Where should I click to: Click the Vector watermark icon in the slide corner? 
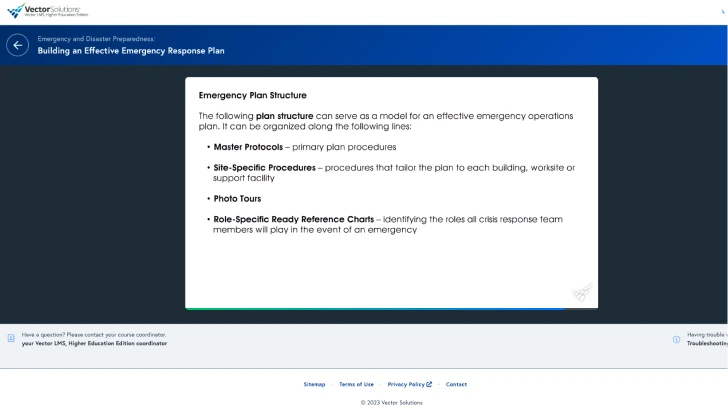(582, 292)
